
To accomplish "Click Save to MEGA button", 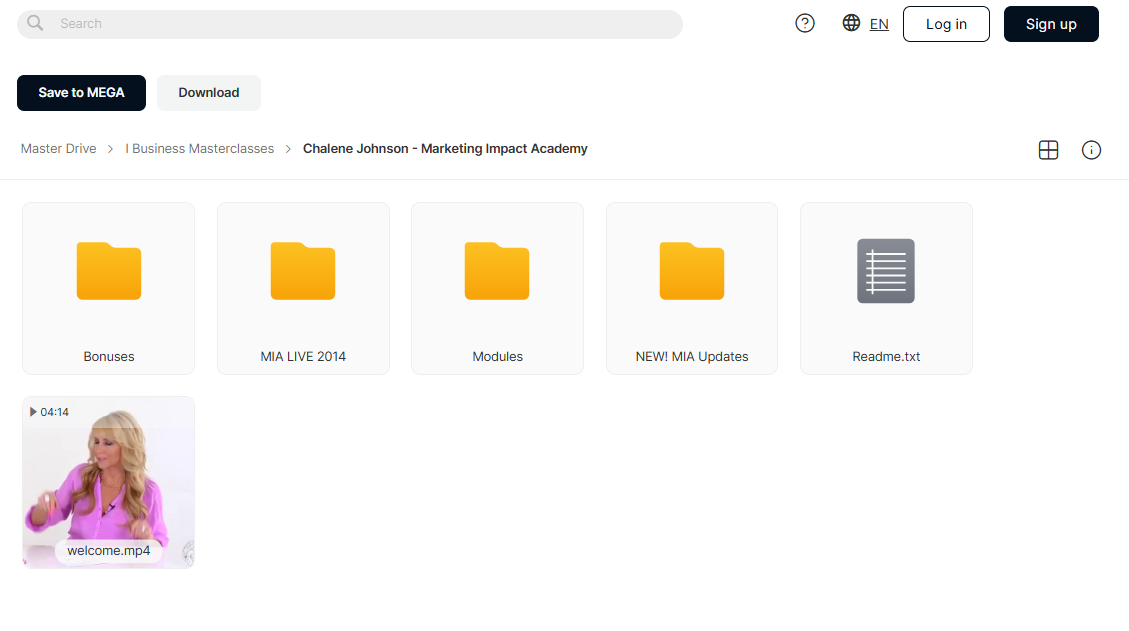I will [81, 93].
